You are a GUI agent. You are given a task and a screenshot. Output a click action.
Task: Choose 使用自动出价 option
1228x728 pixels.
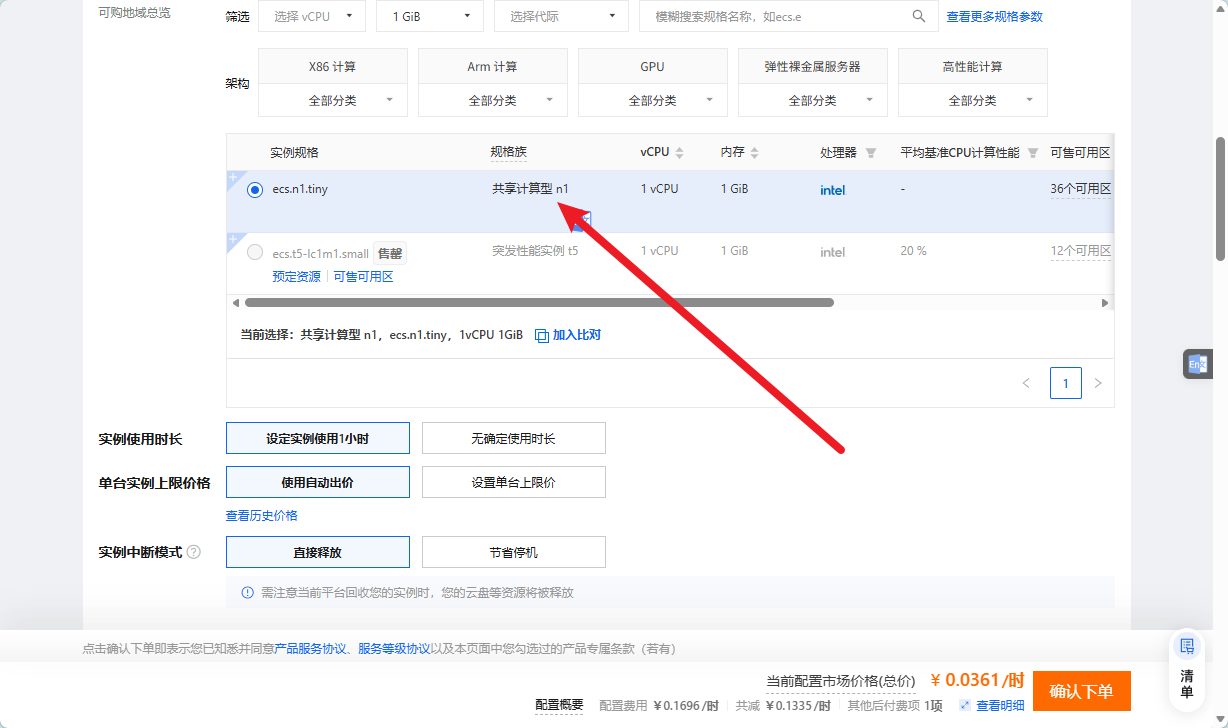318,482
